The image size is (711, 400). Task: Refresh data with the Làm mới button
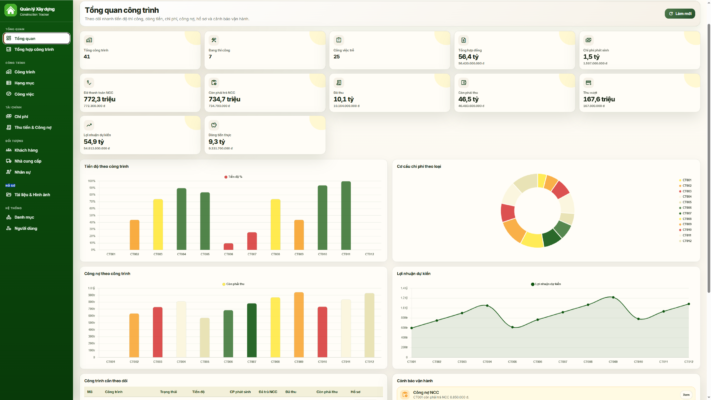[x=680, y=14]
